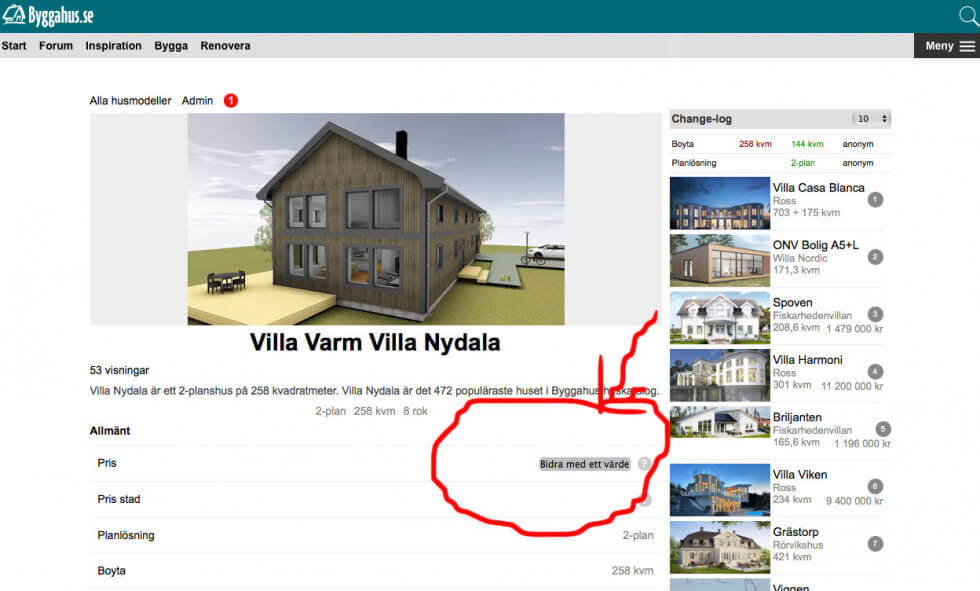Screen dimensions: 980x591
Task: Open the Renovera section
Action: coord(225,45)
